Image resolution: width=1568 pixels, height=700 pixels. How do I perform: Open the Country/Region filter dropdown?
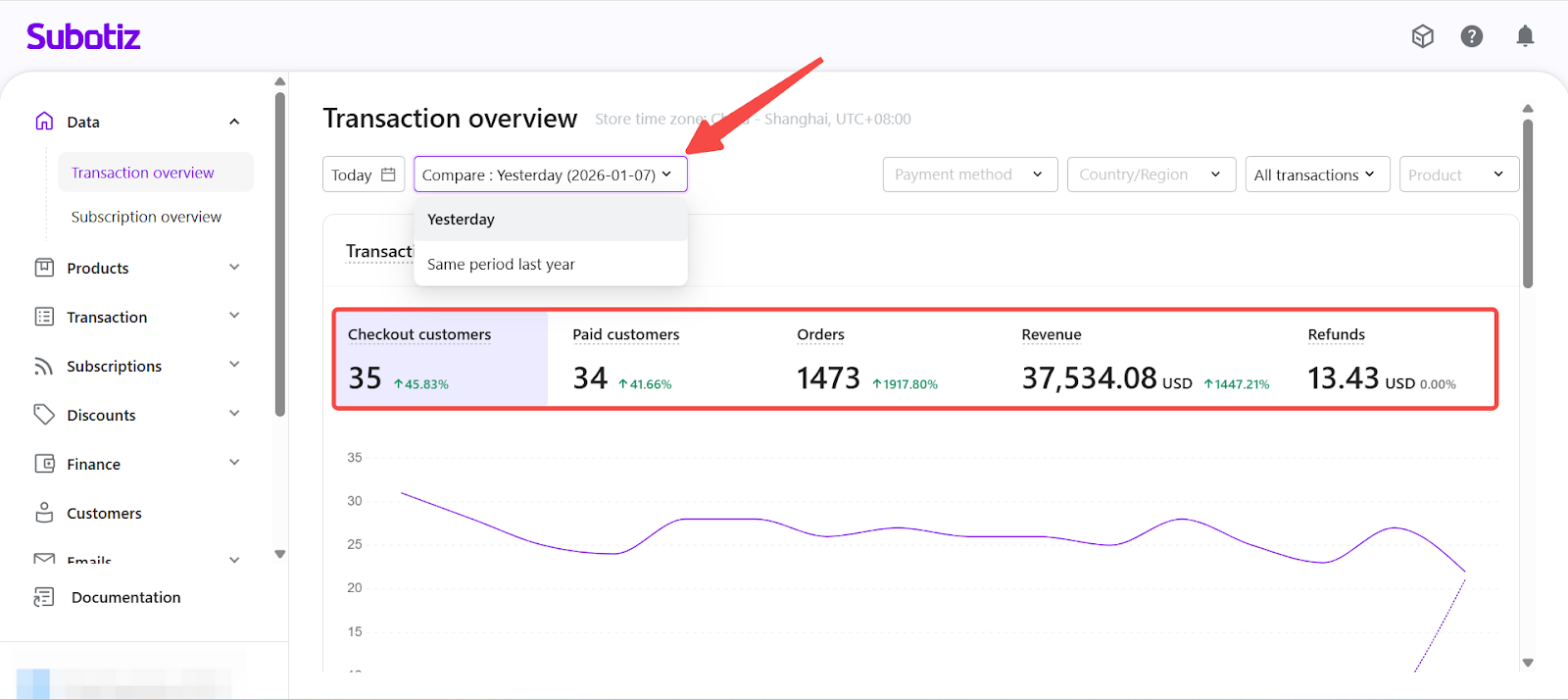[x=1151, y=175]
